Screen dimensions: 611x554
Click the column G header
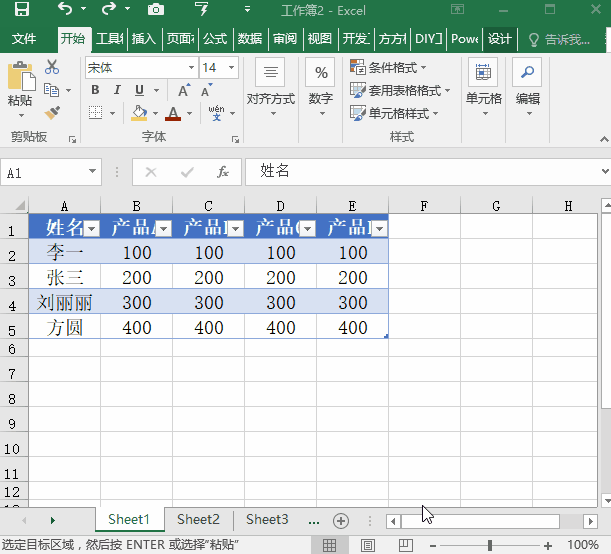point(496,205)
